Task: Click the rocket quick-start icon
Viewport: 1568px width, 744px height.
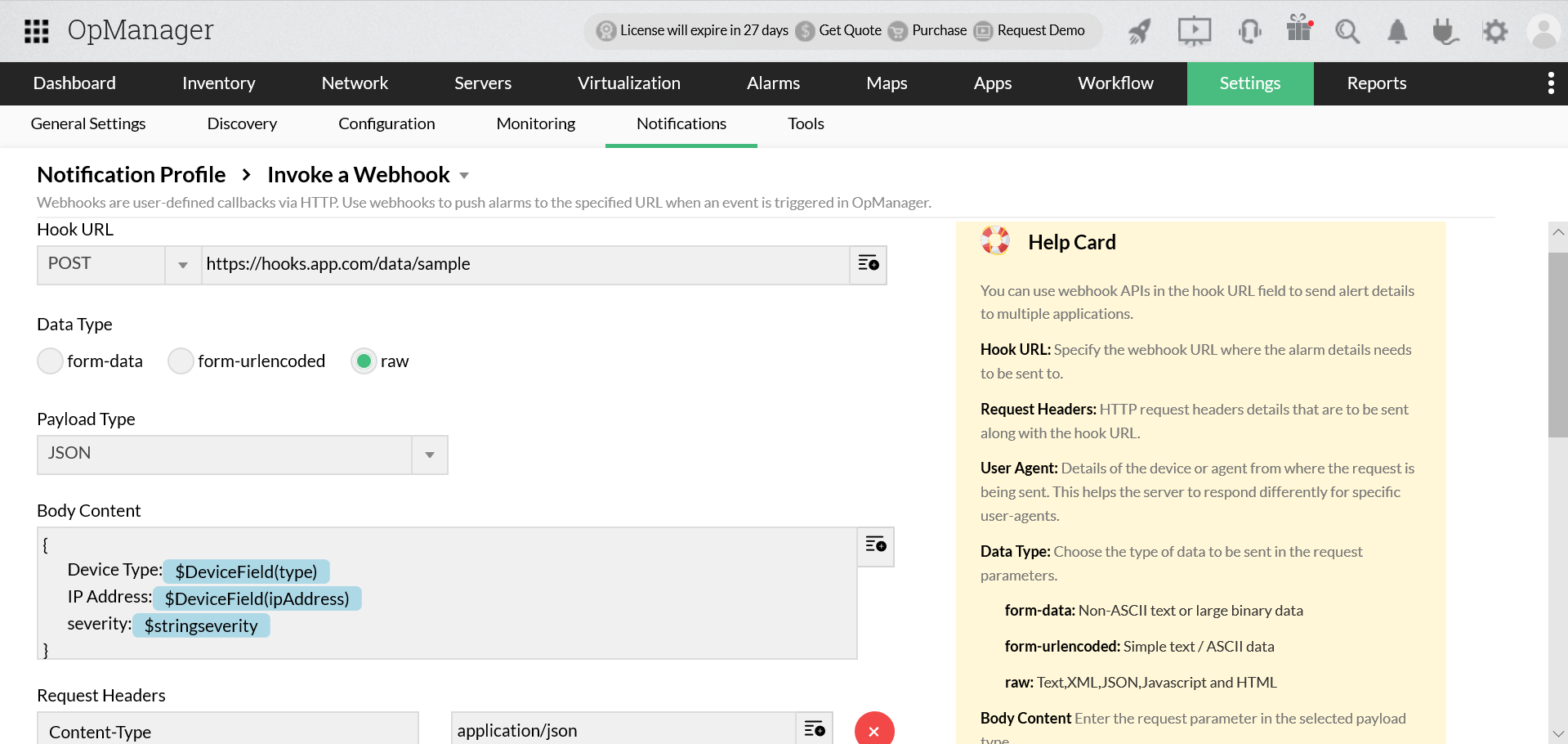Action: point(1140,31)
